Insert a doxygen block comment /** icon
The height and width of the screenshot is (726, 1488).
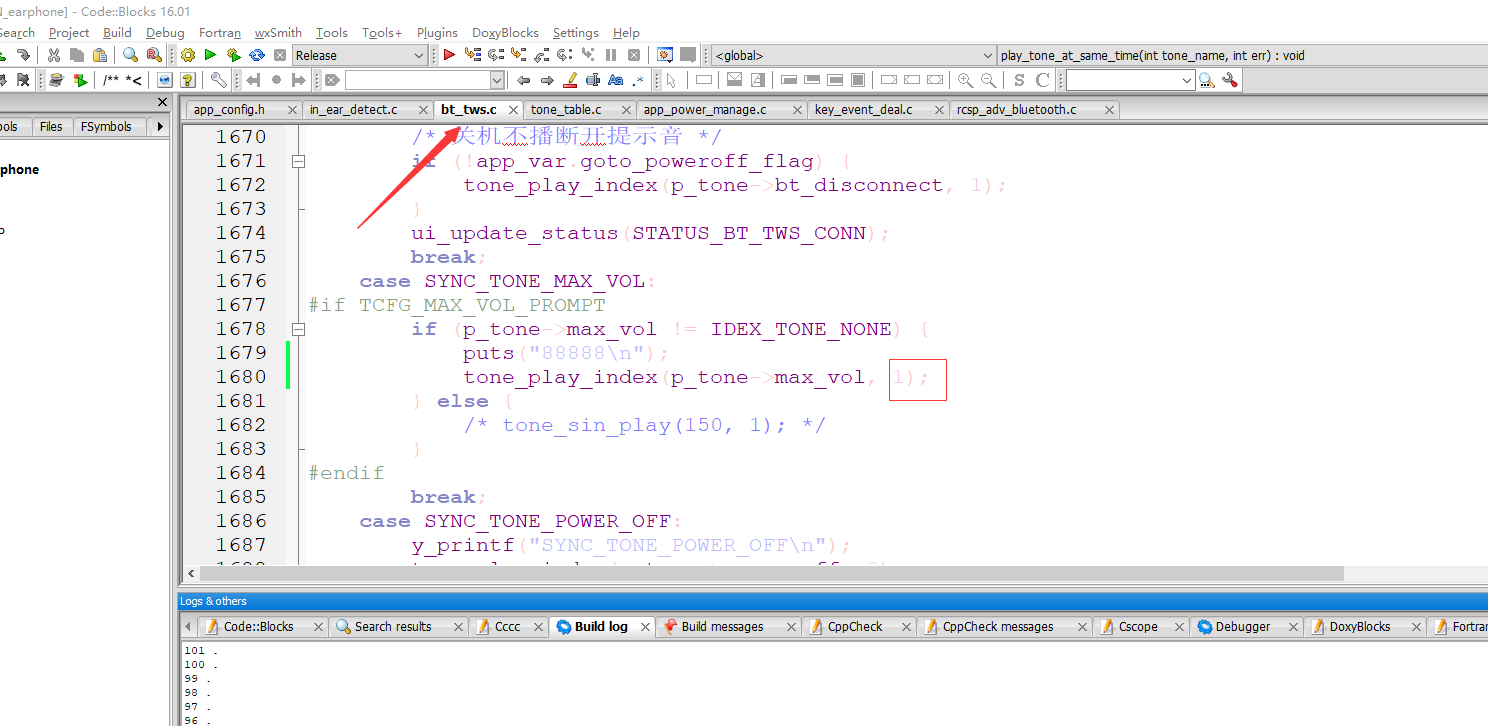pos(111,80)
